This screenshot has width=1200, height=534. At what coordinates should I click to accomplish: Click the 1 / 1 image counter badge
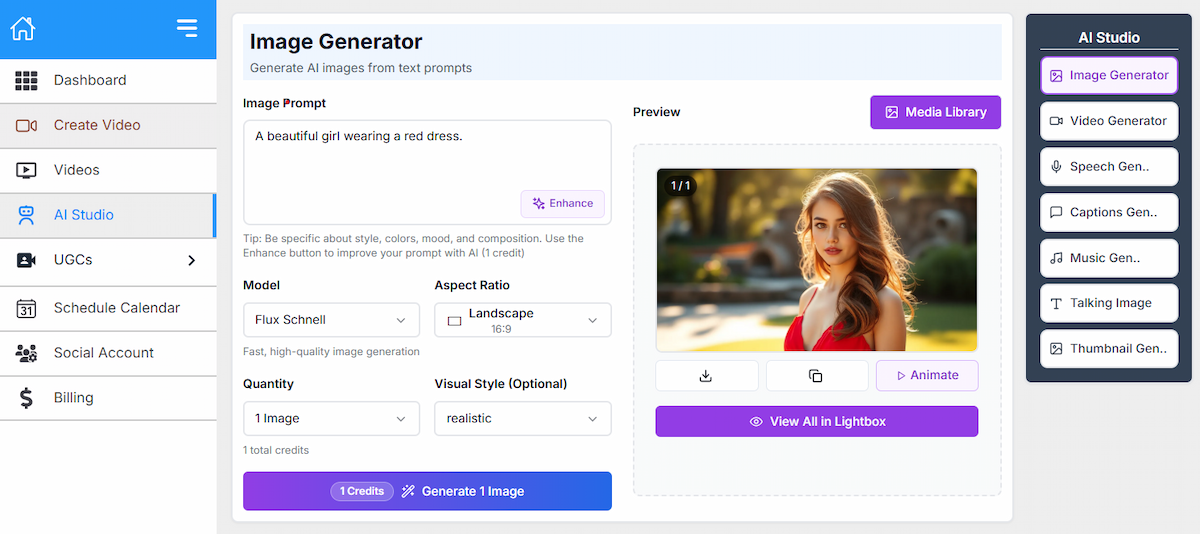680,185
